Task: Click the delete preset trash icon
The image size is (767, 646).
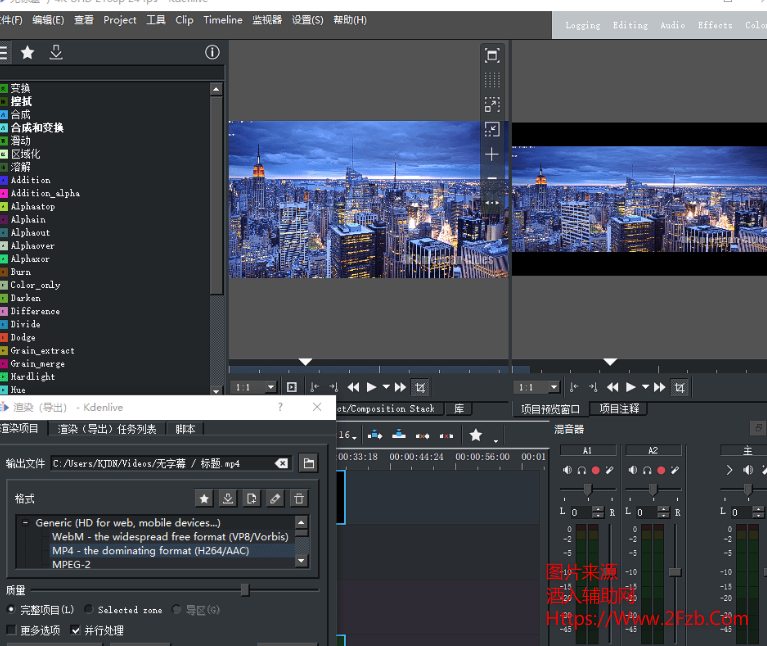Action: click(x=298, y=498)
